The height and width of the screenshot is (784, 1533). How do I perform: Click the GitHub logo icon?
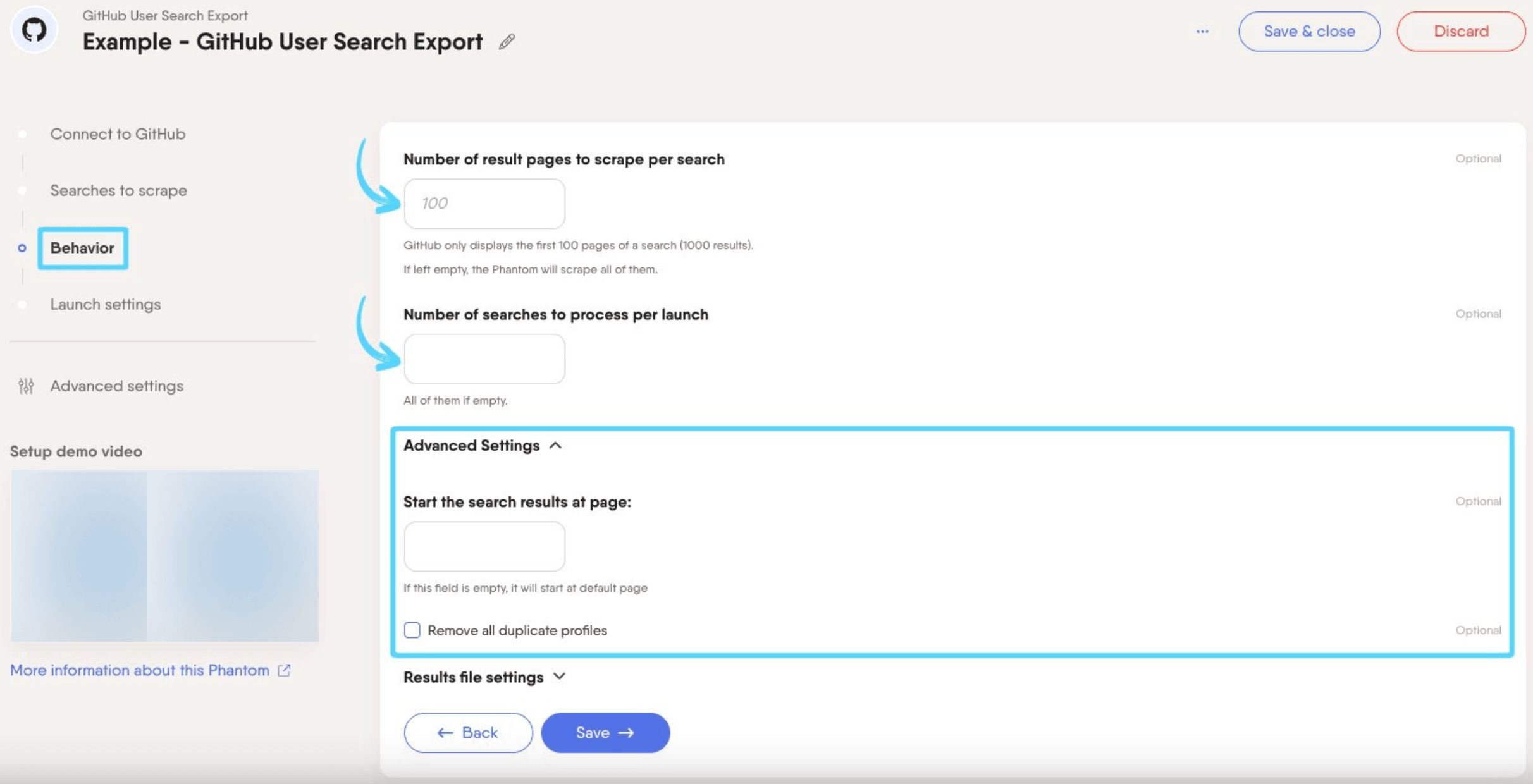(34, 30)
